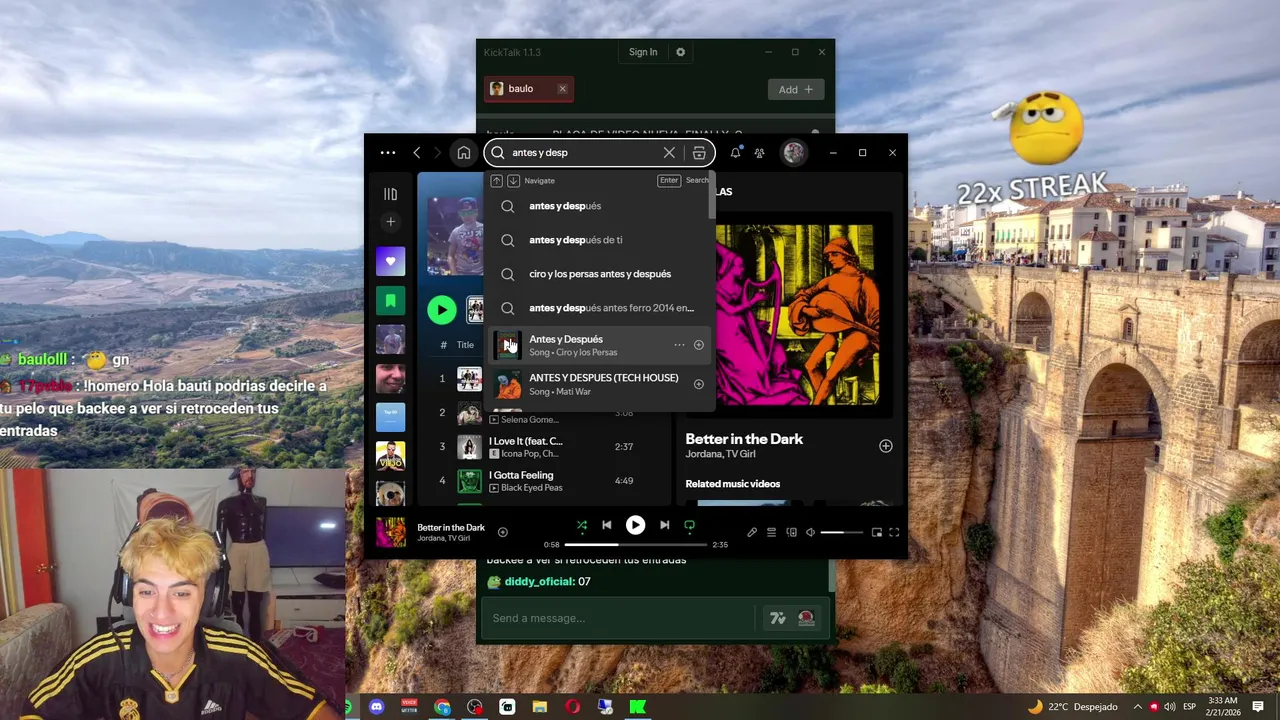Open Connect to a device
This screenshot has width=1280, height=720.
click(x=791, y=533)
